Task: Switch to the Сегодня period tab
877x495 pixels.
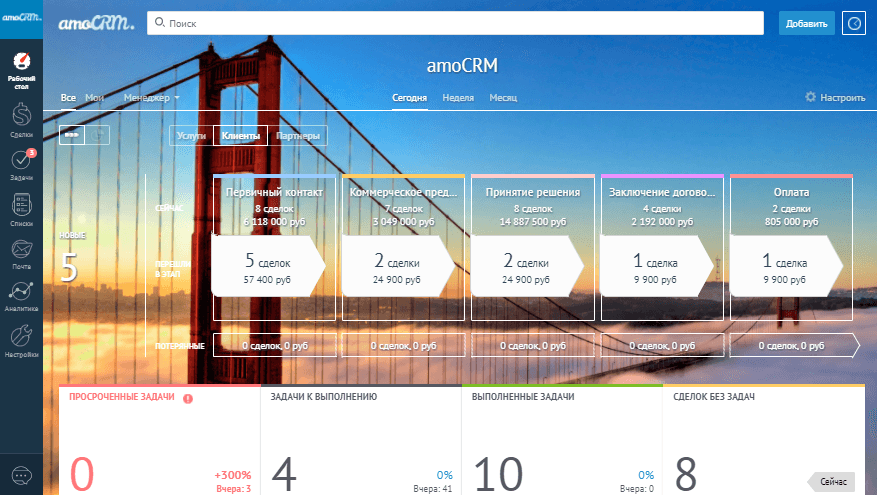Action: point(409,97)
